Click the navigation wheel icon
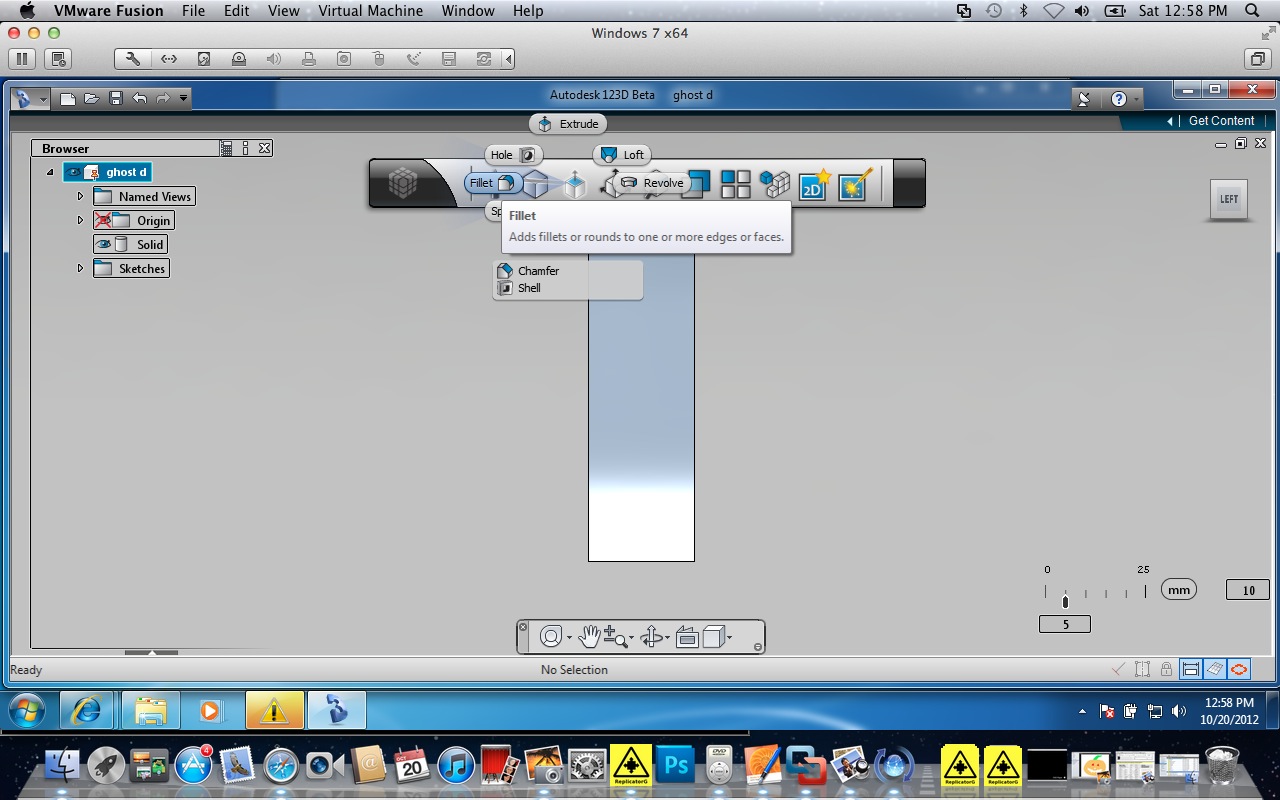This screenshot has width=1280, height=800. [551, 637]
